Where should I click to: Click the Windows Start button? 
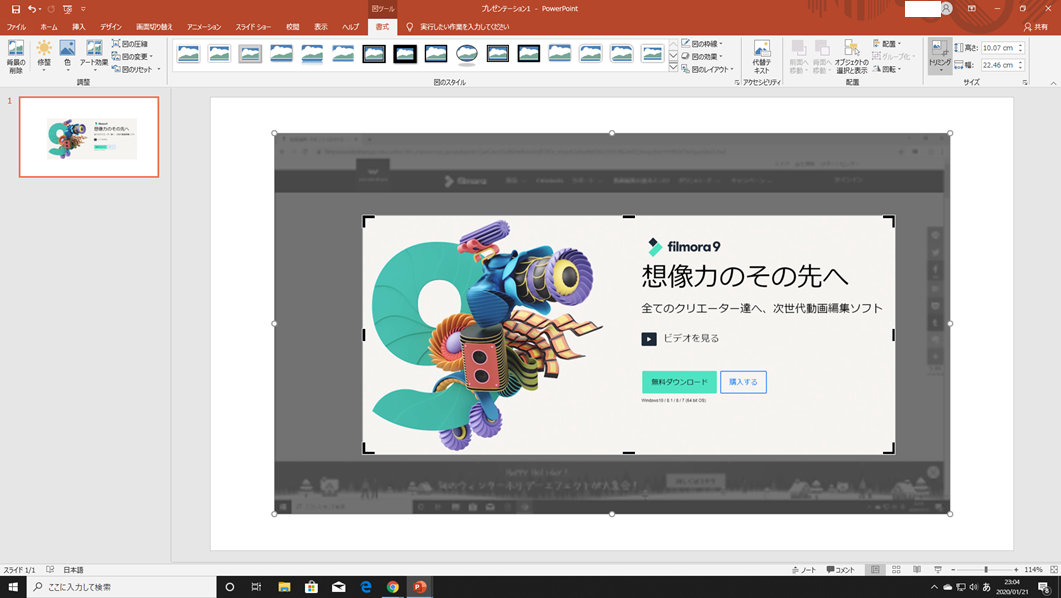pos(13,586)
